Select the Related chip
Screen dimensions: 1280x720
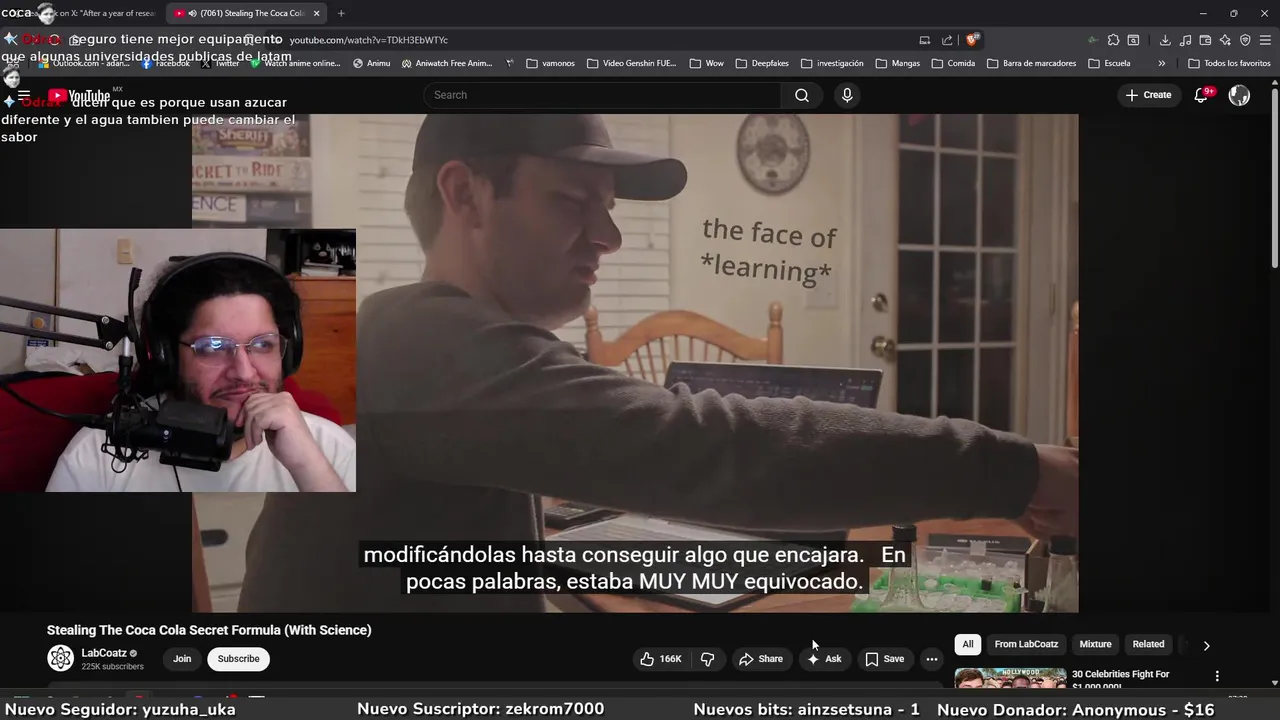coord(1148,644)
